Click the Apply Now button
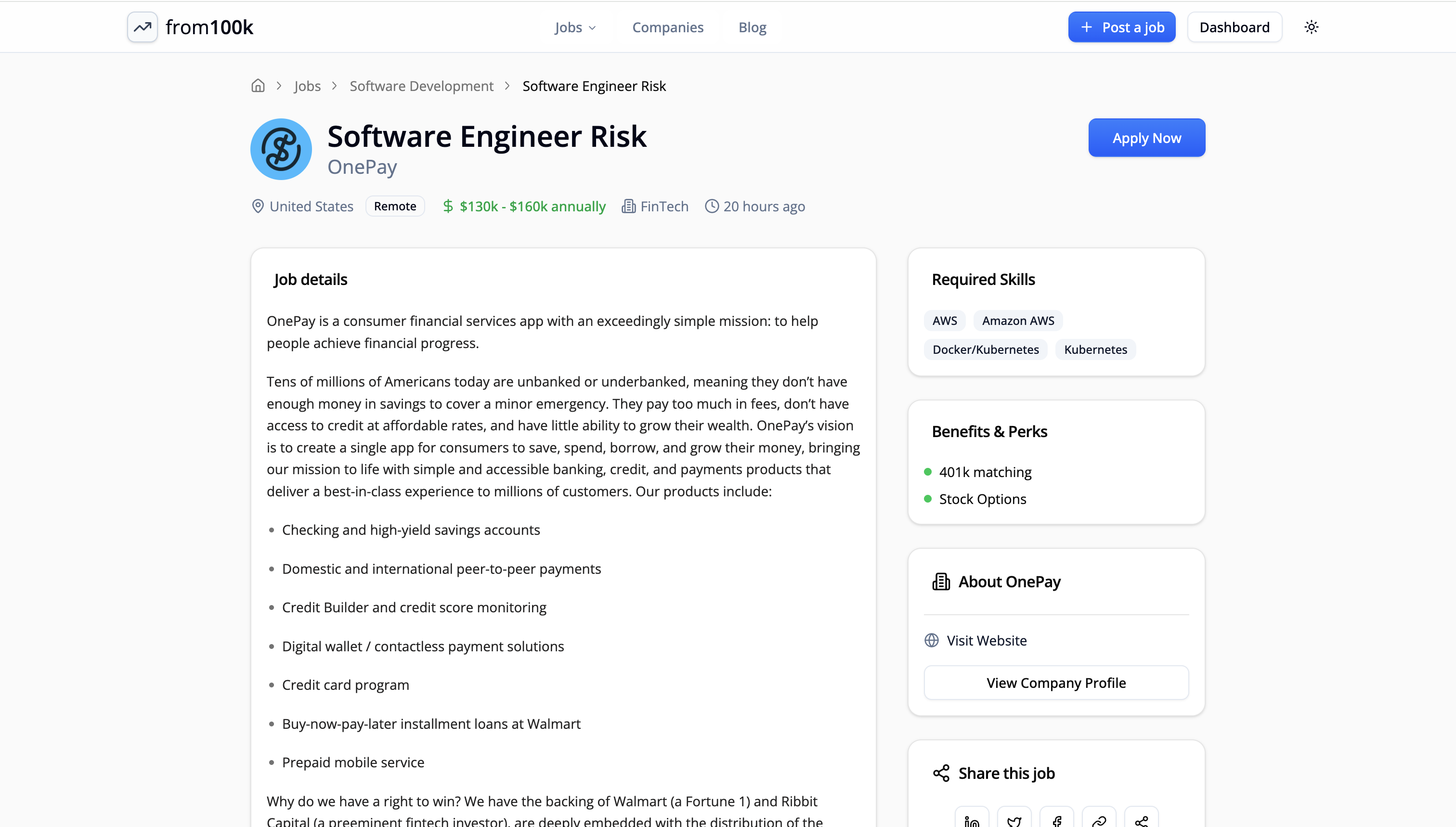 click(1146, 138)
